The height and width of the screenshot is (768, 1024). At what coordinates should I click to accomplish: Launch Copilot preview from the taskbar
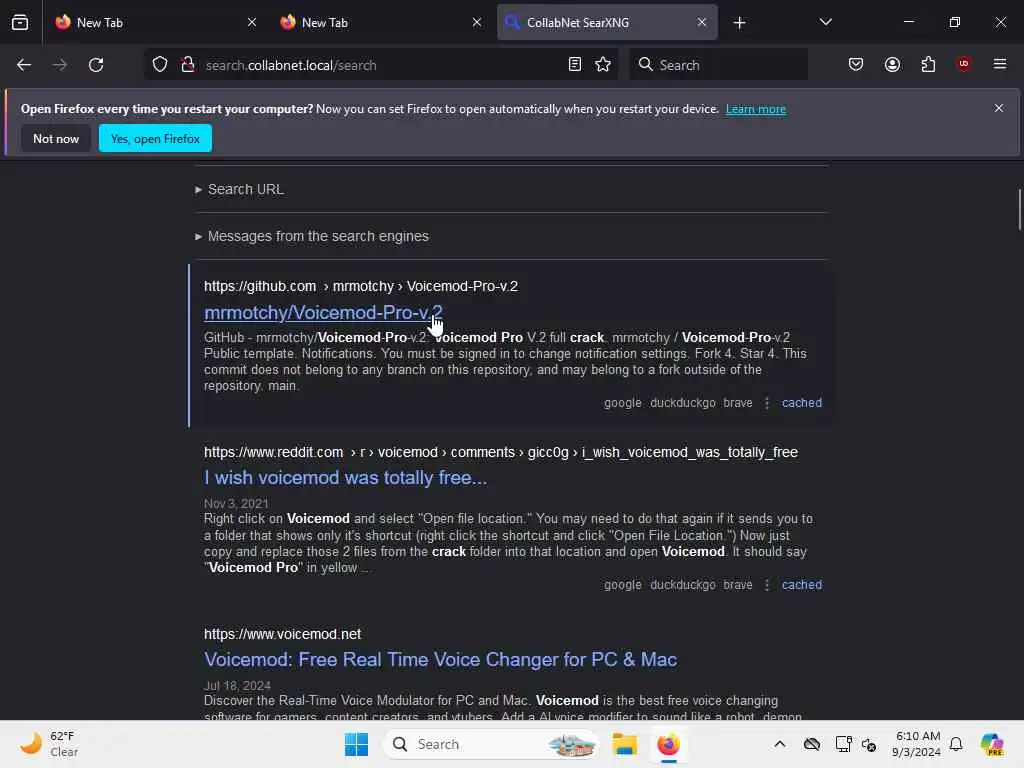click(992, 744)
